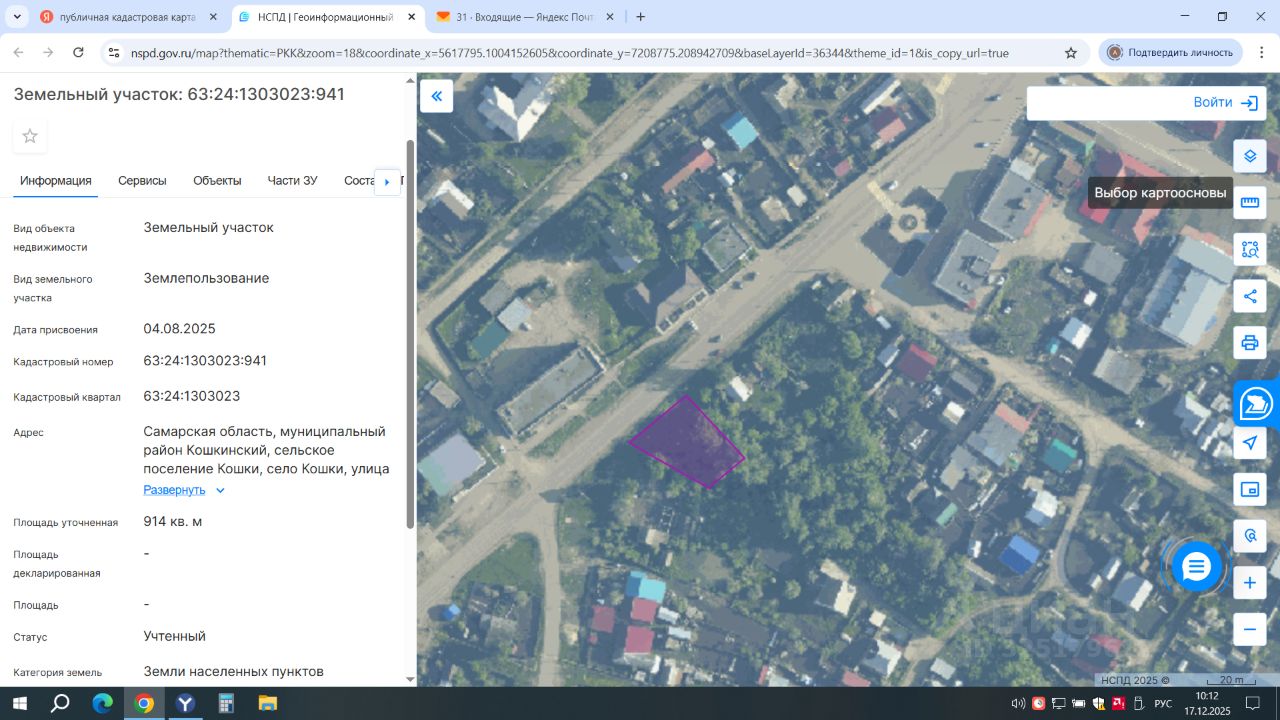This screenshot has height=720, width=1280.
Task: Collapse the info panel with the double-chevron button
Action: [x=436, y=96]
